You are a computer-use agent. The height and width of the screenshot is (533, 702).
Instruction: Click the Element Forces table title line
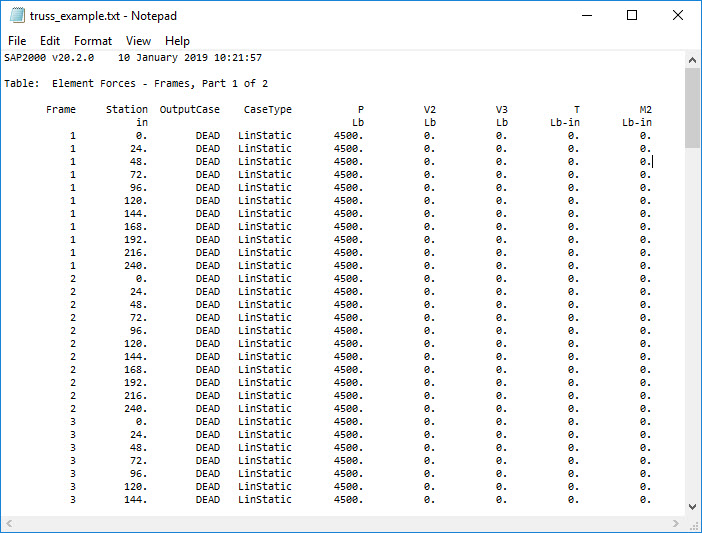(x=136, y=84)
